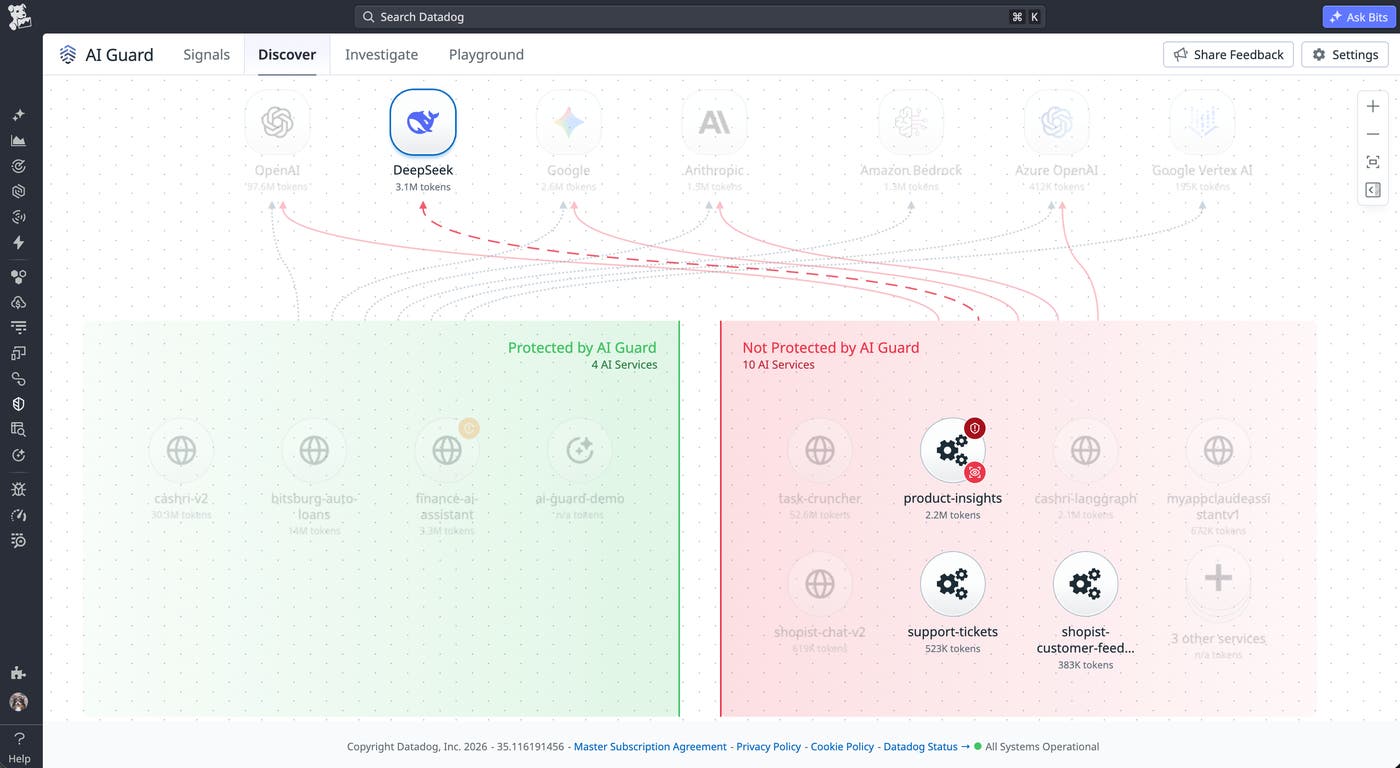1400x768 pixels.
Task: Select the OpenAI provider node
Action: coord(277,122)
